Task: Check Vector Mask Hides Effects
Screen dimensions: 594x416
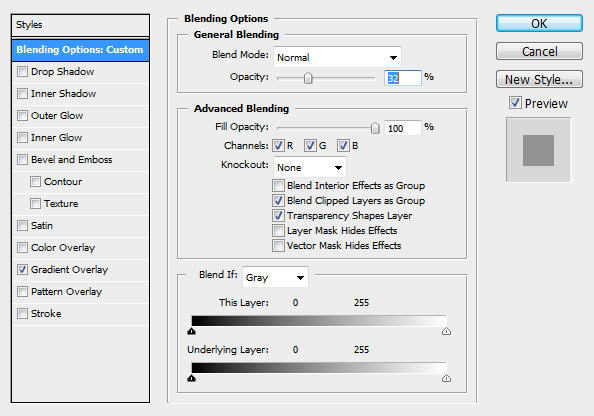Action: [x=278, y=246]
